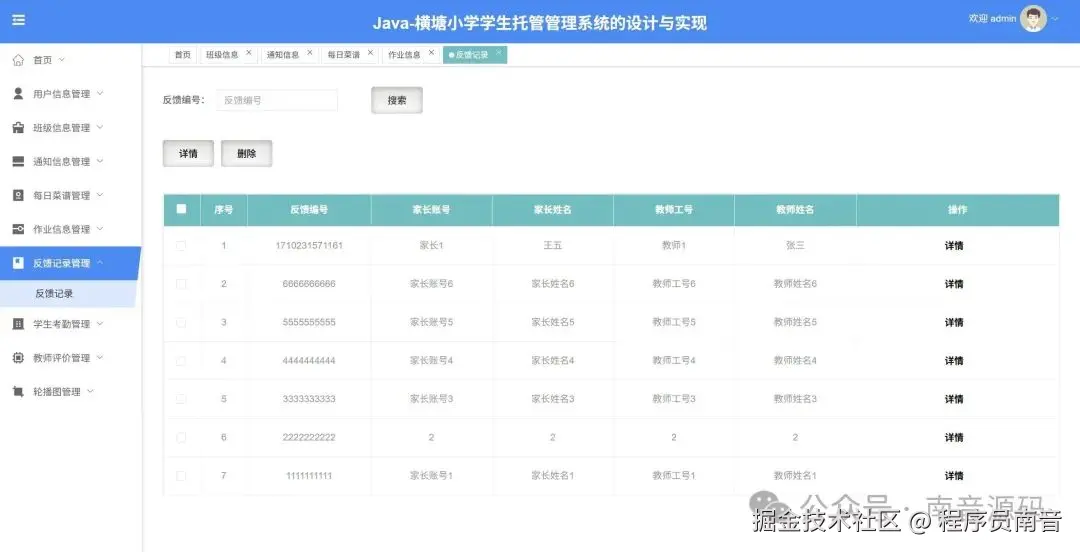This screenshot has width=1080, height=552.
Task: Close the 反馈记录 tab
Action: 499,52
